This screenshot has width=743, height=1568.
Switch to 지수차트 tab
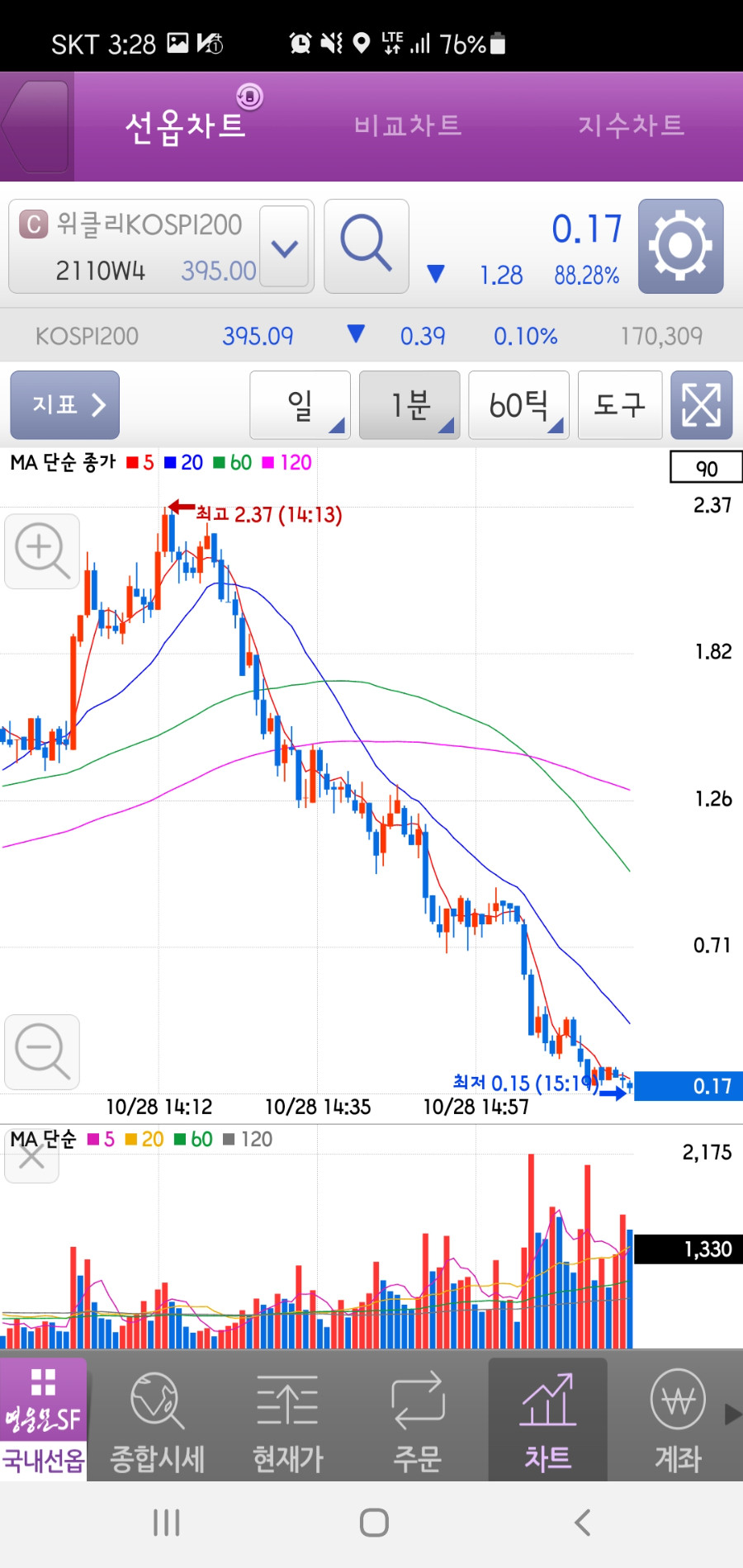click(632, 125)
